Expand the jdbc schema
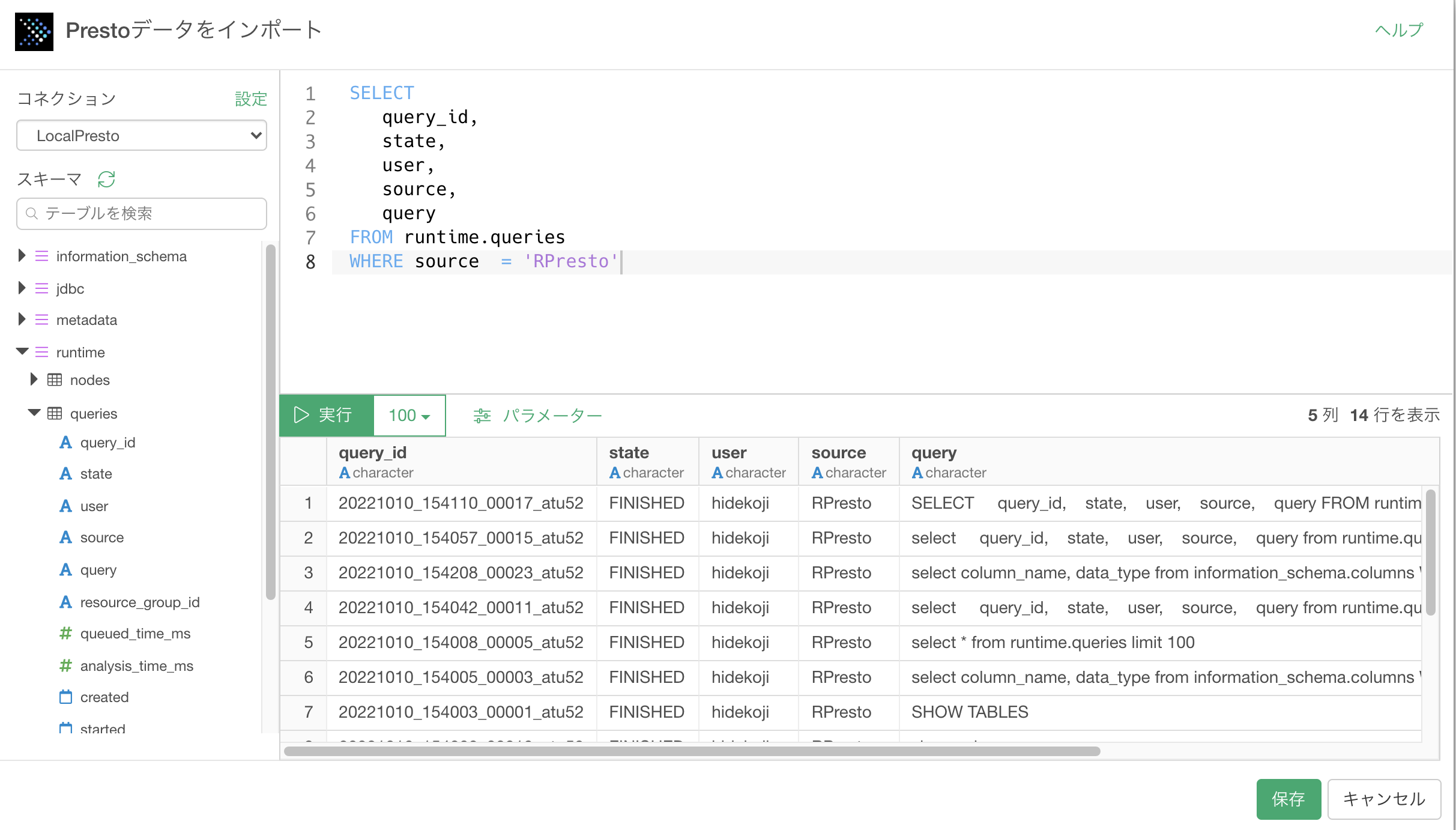This screenshot has height=830, width=1456. [22, 288]
